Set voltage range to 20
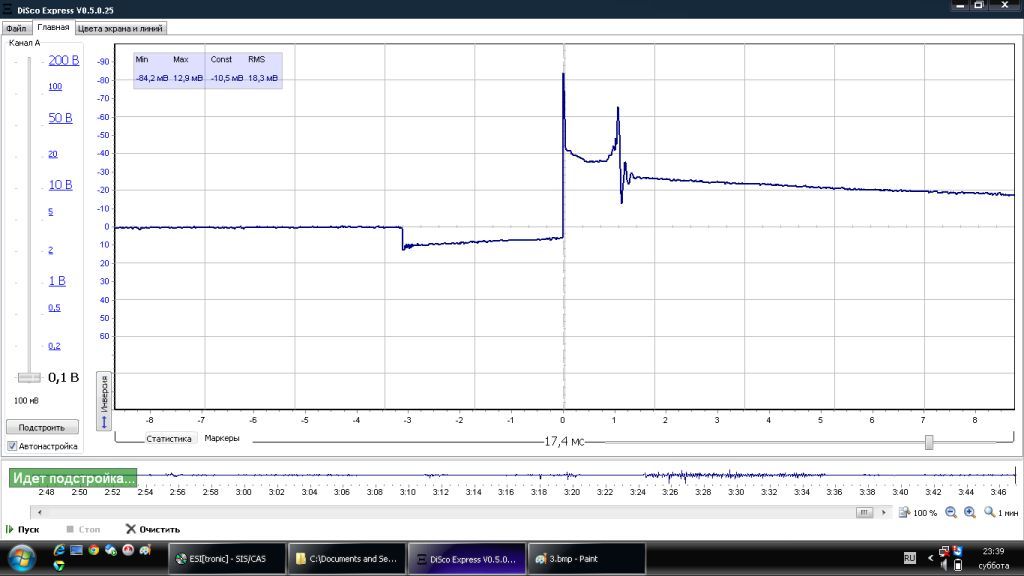The width and height of the screenshot is (1024, 576). pyautogui.click(x=53, y=154)
